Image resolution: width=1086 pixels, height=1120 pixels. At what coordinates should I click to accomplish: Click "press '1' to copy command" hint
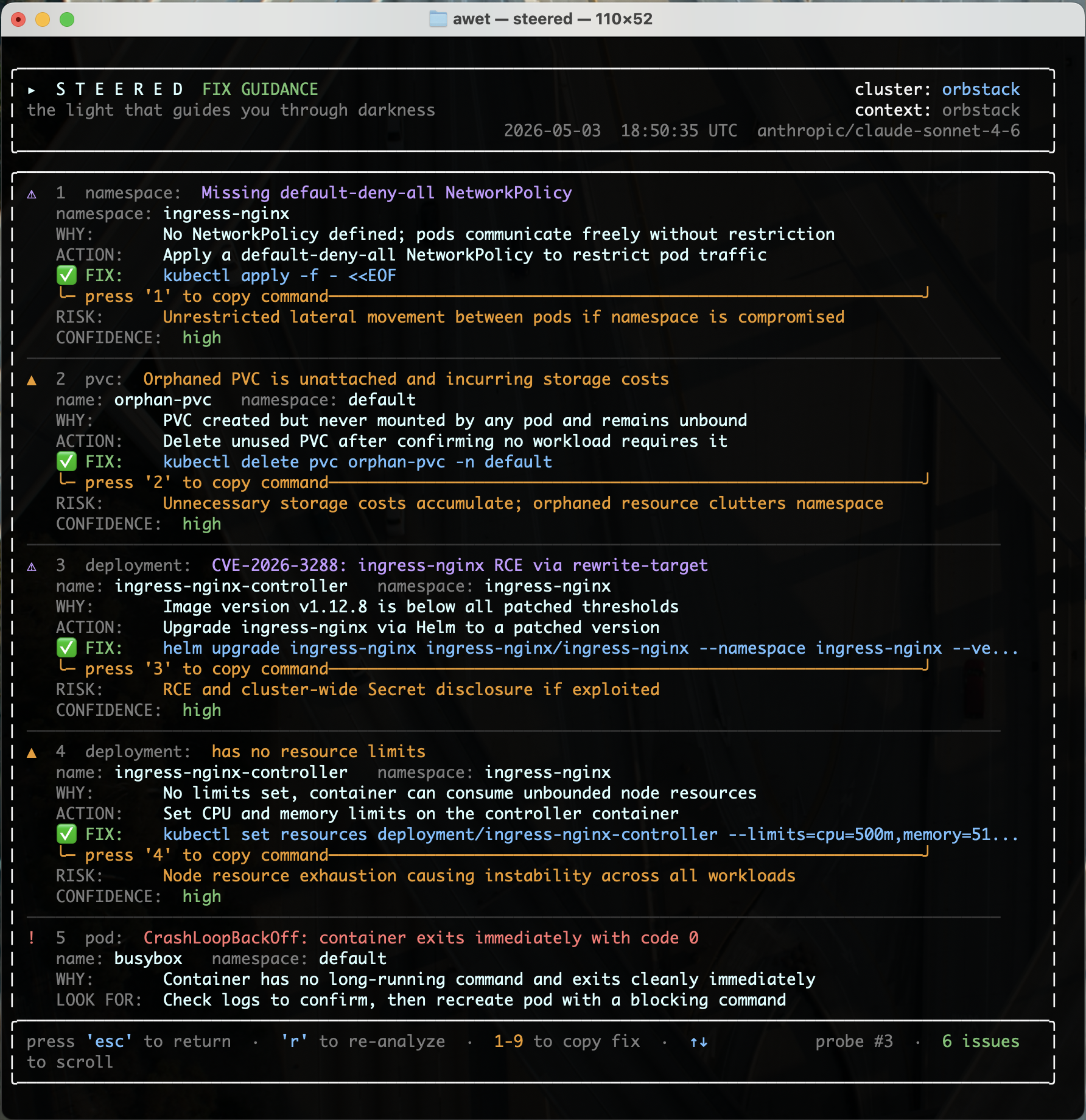(x=206, y=296)
